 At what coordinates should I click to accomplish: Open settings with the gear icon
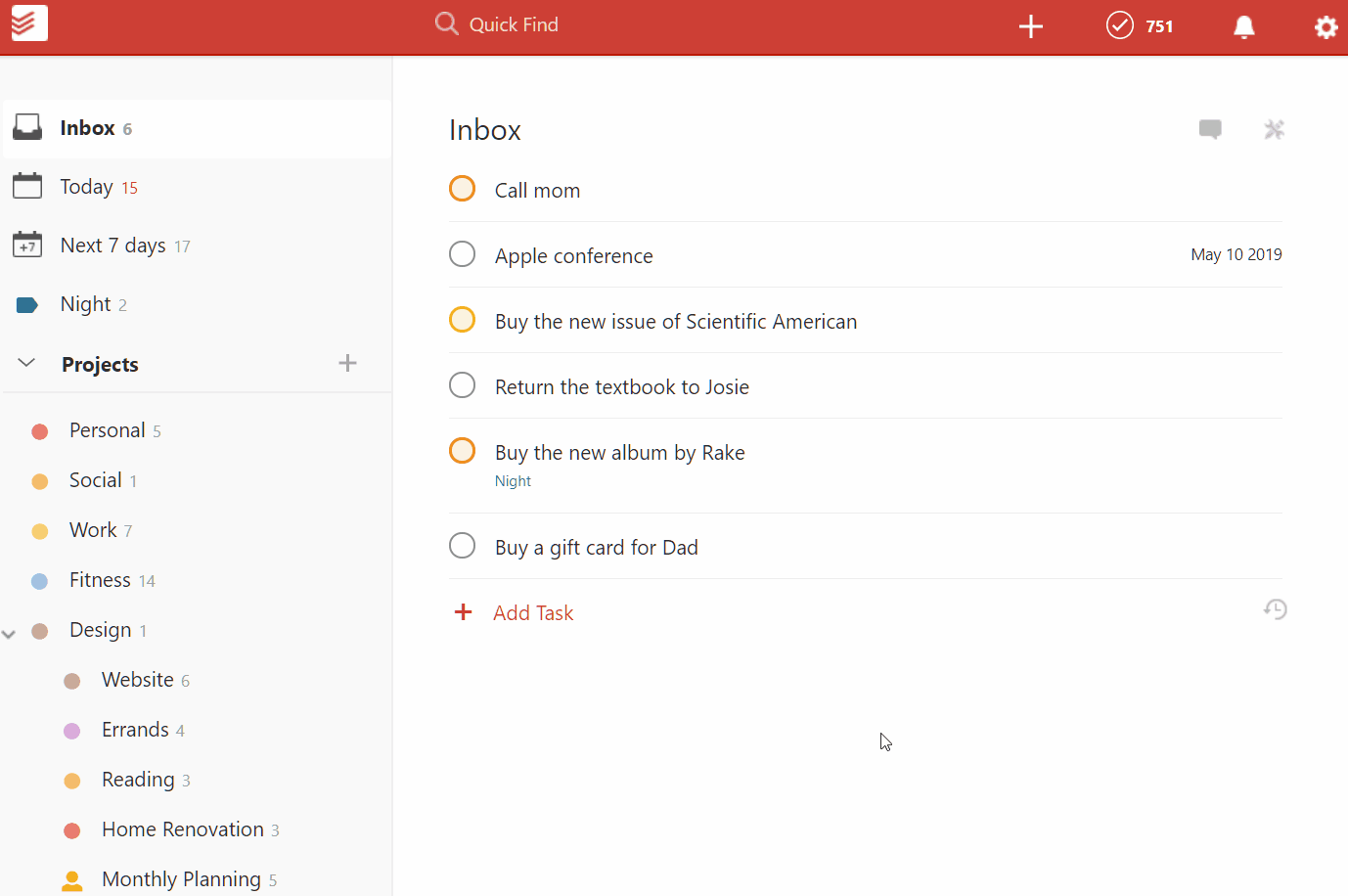[x=1326, y=26]
